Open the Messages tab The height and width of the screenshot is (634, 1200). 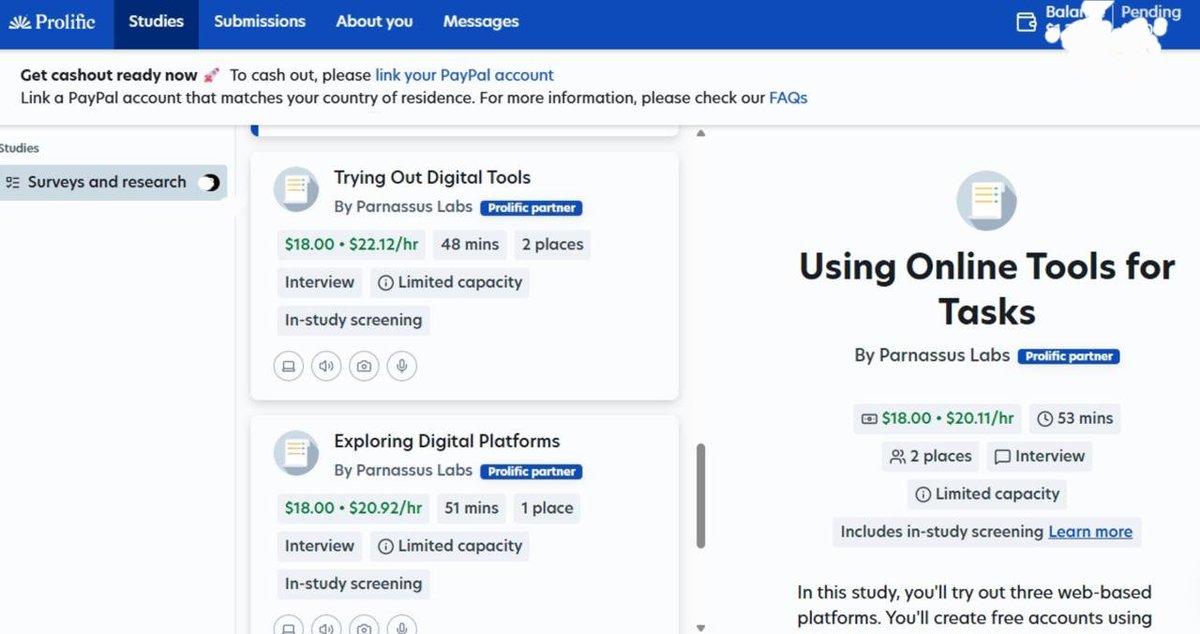pyautogui.click(x=481, y=21)
